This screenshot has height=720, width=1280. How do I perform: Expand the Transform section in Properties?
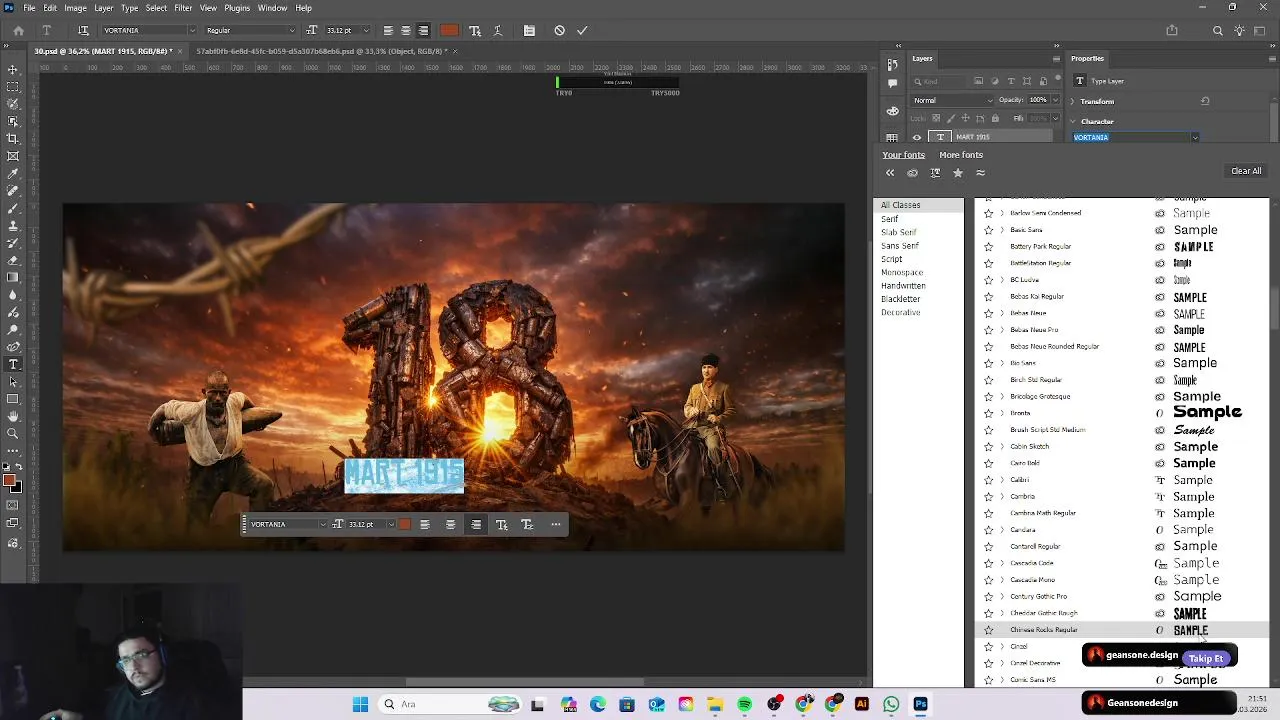[x=1072, y=101]
